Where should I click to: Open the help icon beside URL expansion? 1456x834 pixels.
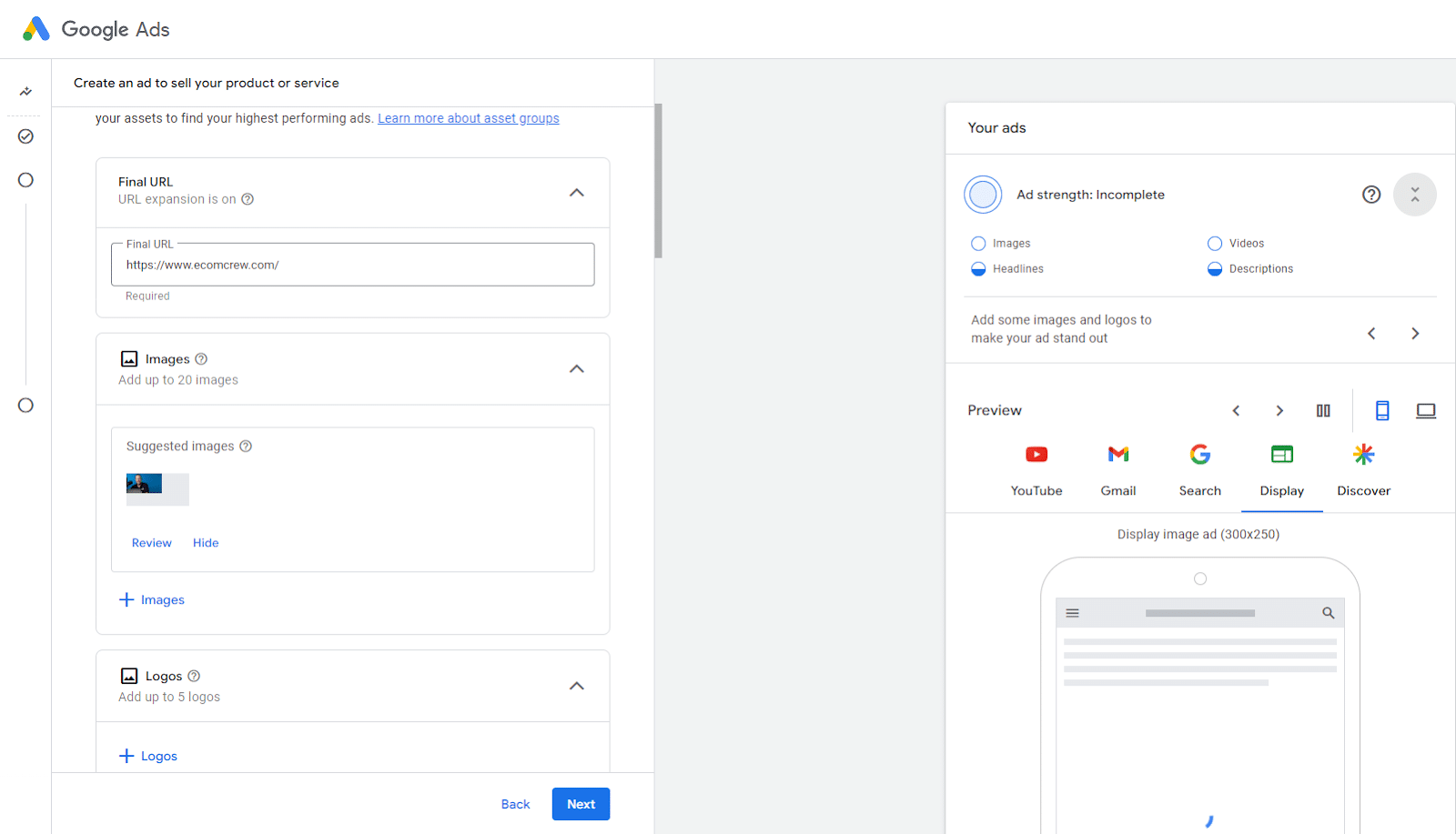click(248, 199)
